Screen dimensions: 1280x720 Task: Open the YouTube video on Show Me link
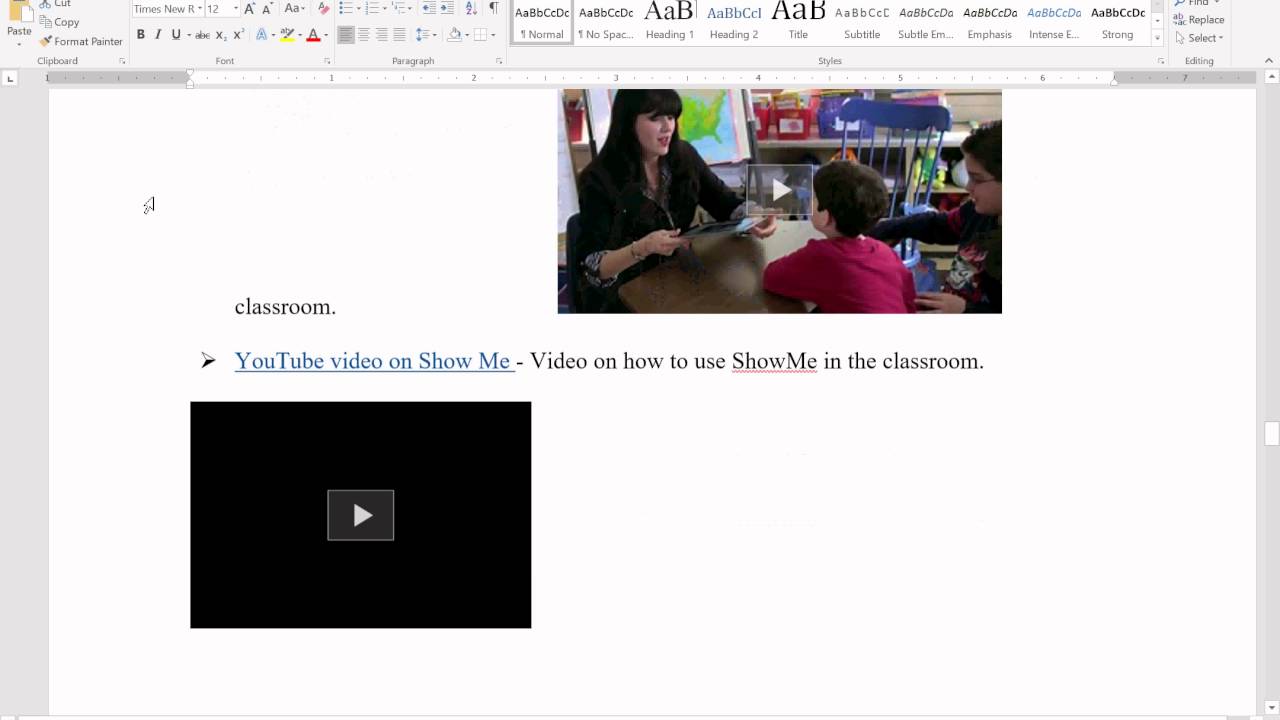pos(374,361)
